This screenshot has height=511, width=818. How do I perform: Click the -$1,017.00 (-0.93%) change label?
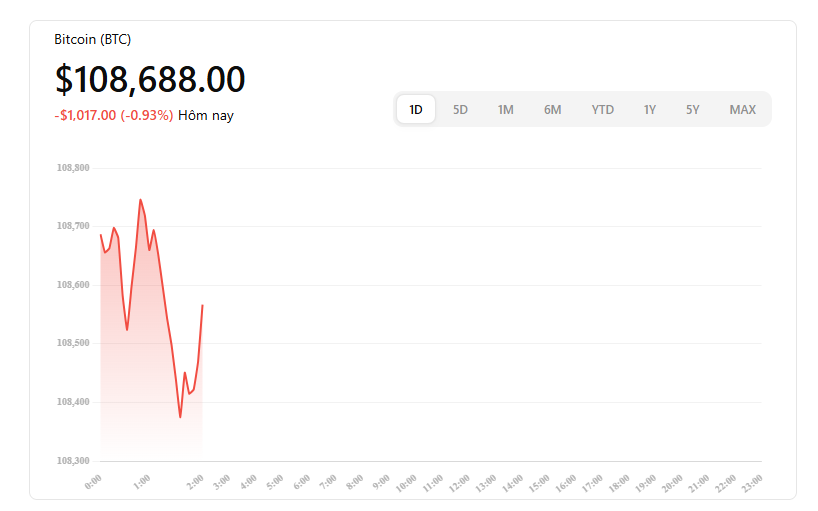click(x=114, y=115)
